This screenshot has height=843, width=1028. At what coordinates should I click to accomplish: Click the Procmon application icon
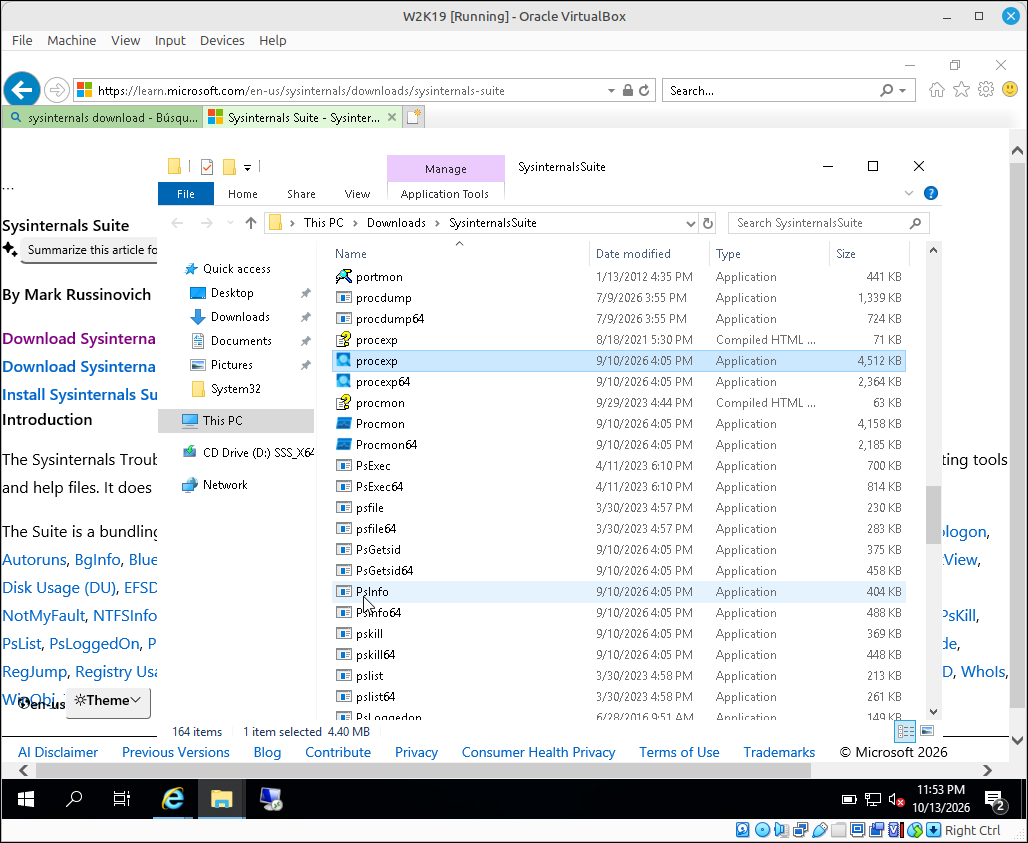click(344, 423)
